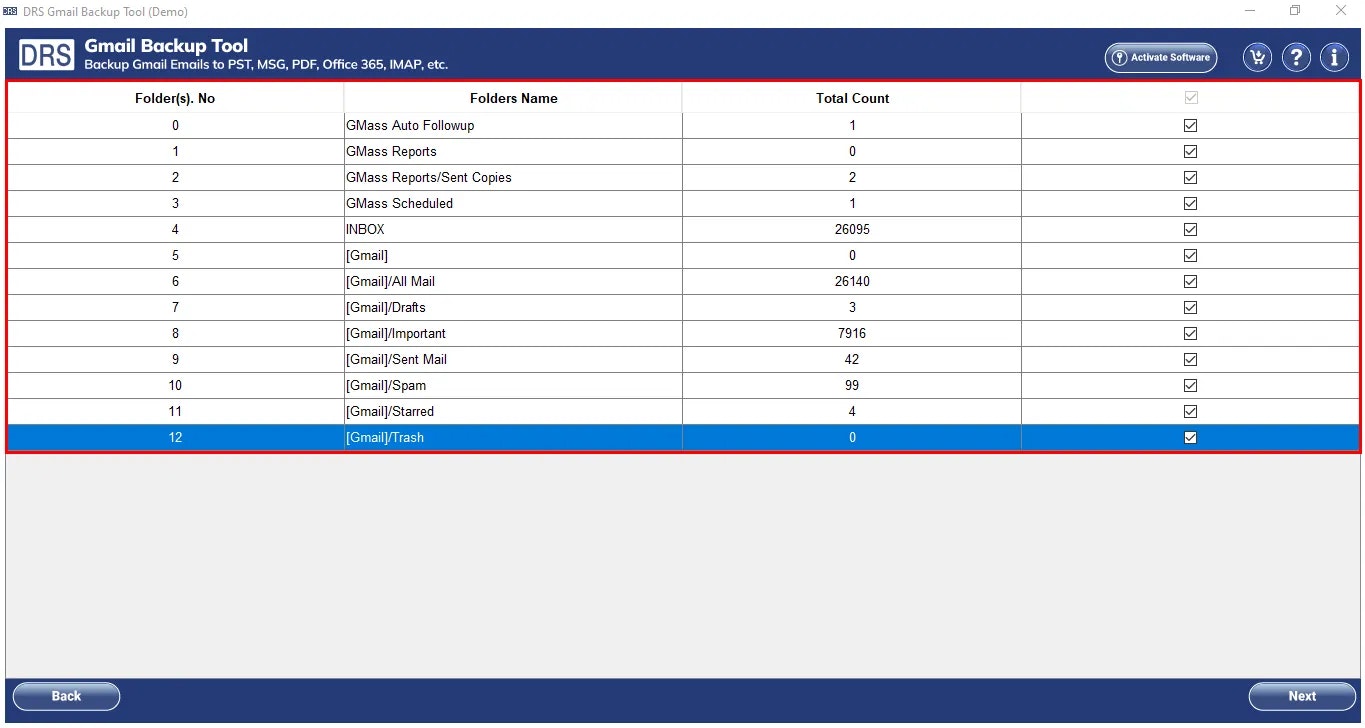Toggle checkbox for the [Gmail] folder row
Image resolution: width=1365 pixels, height=728 pixels.
coord(1190,255)
